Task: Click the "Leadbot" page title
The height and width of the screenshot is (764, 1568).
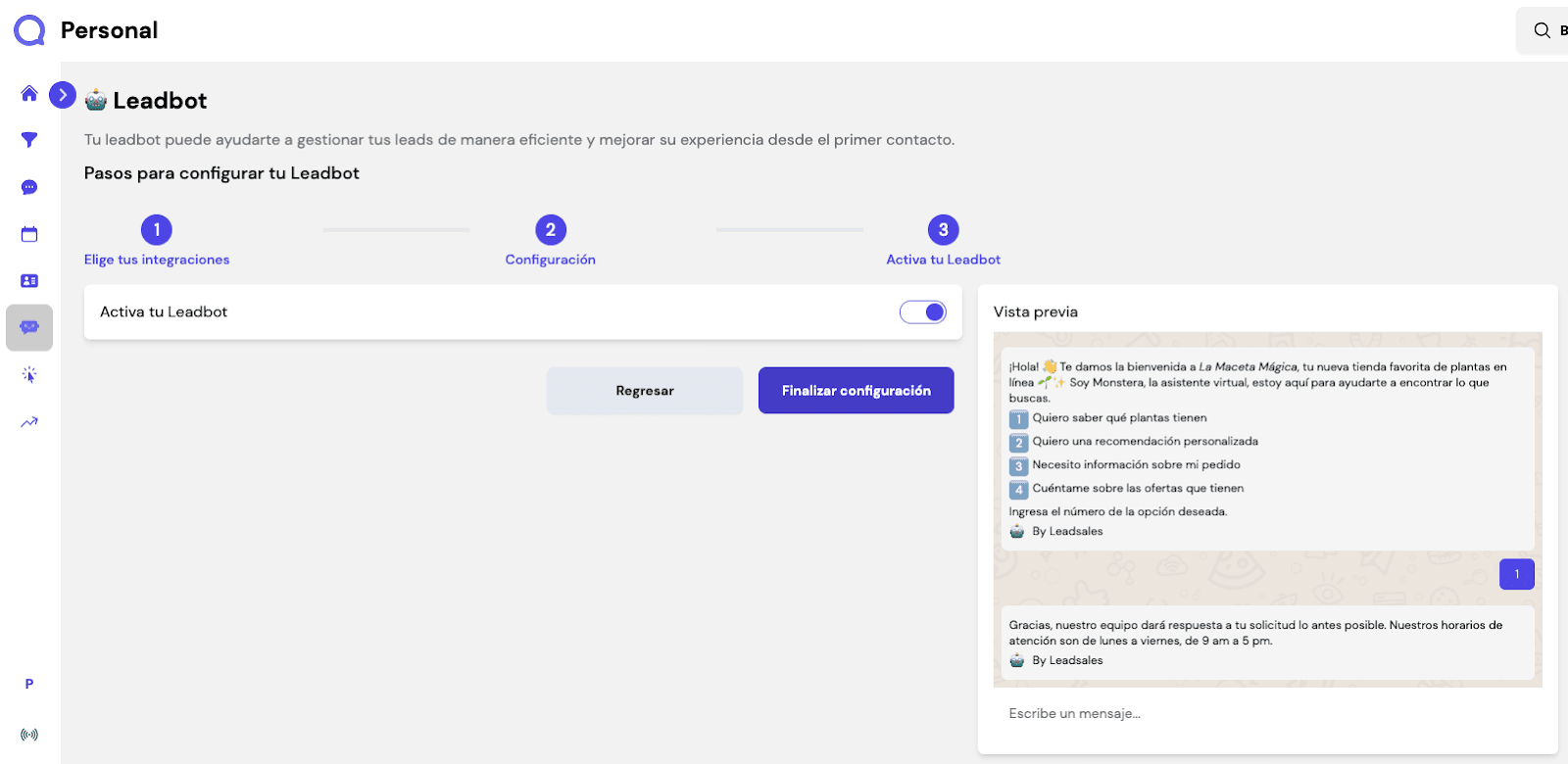Action: [160, 101]
